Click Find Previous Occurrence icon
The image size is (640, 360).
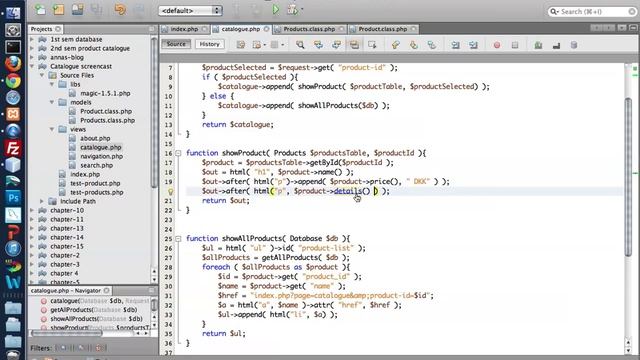tap(318, 45)
